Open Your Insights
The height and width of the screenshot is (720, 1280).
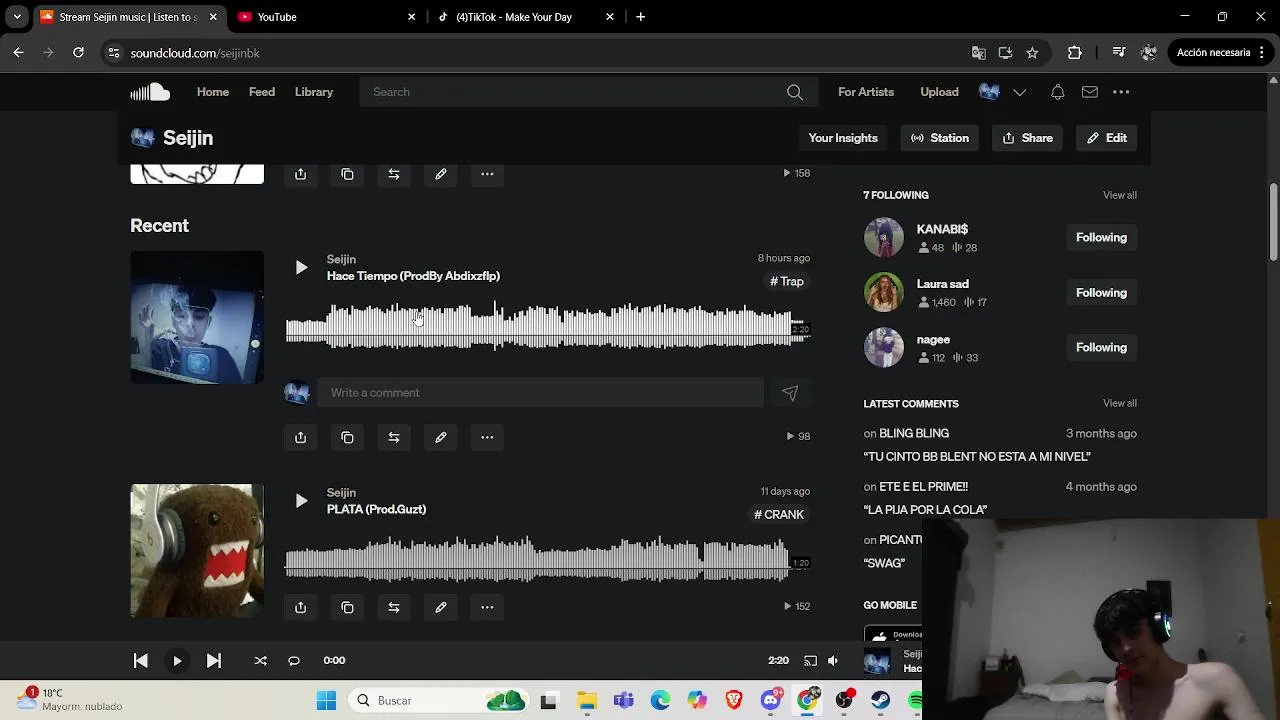[x=843, y=138]
